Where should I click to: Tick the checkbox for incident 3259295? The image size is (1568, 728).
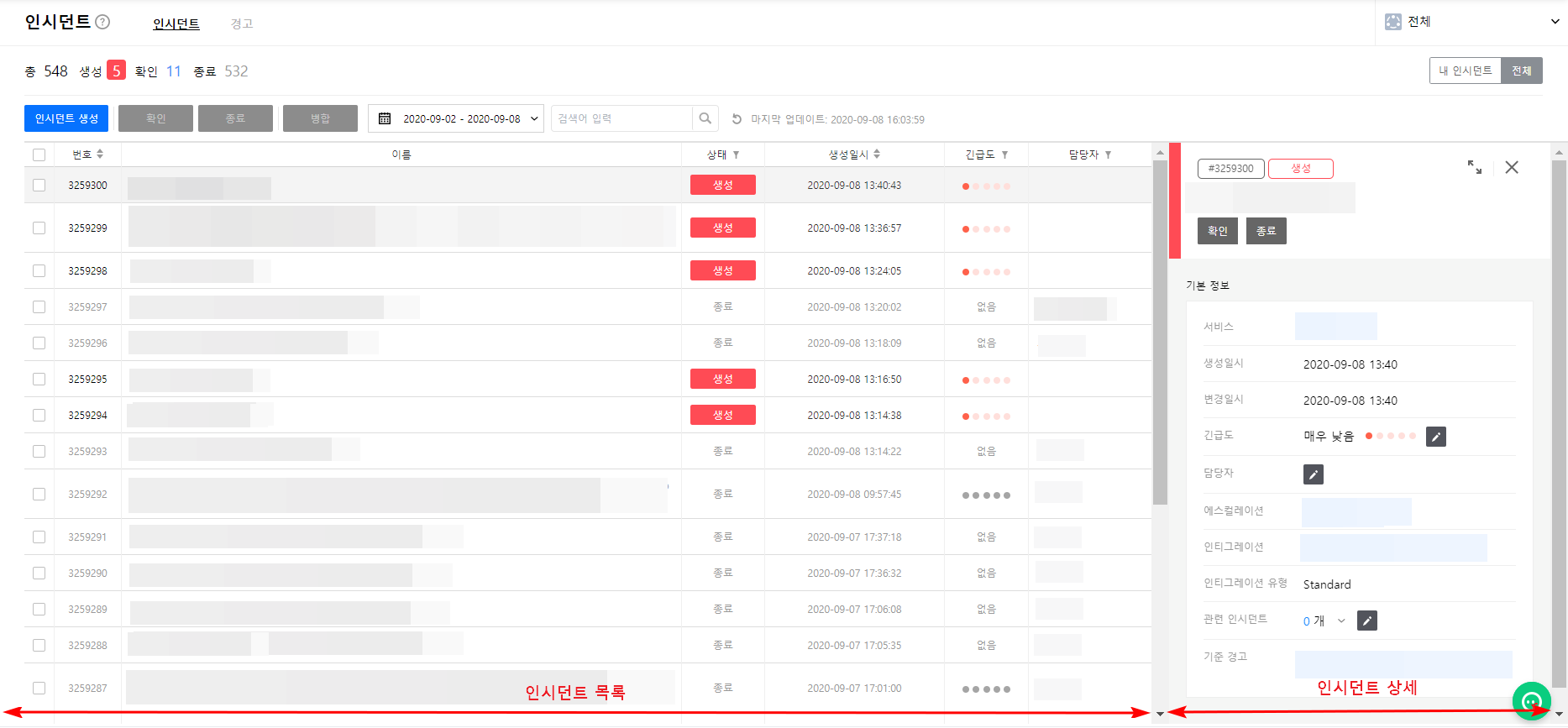tap(39, 379)
